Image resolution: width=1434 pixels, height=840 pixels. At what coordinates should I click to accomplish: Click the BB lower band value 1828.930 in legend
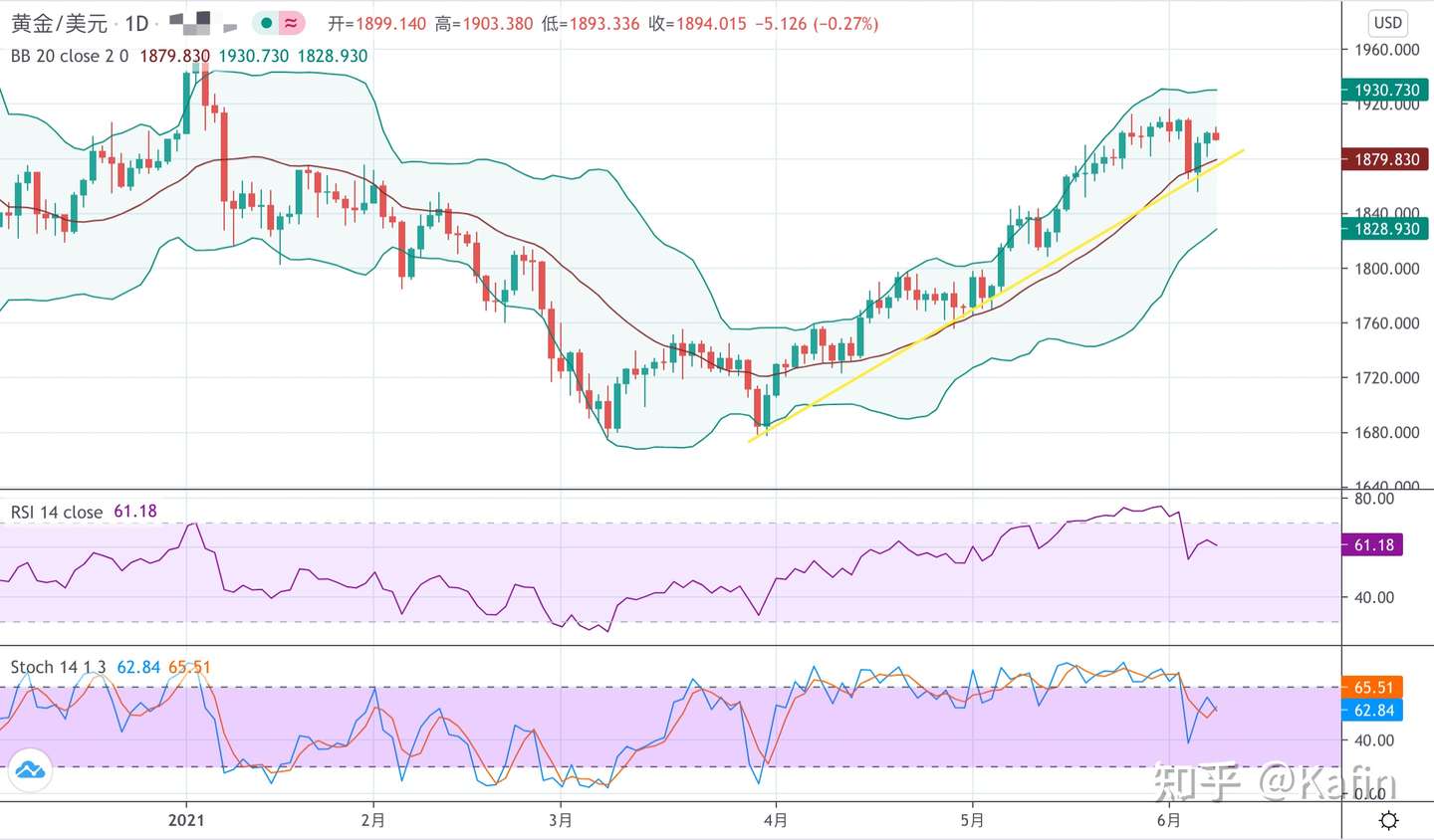[x=333, y=56]
